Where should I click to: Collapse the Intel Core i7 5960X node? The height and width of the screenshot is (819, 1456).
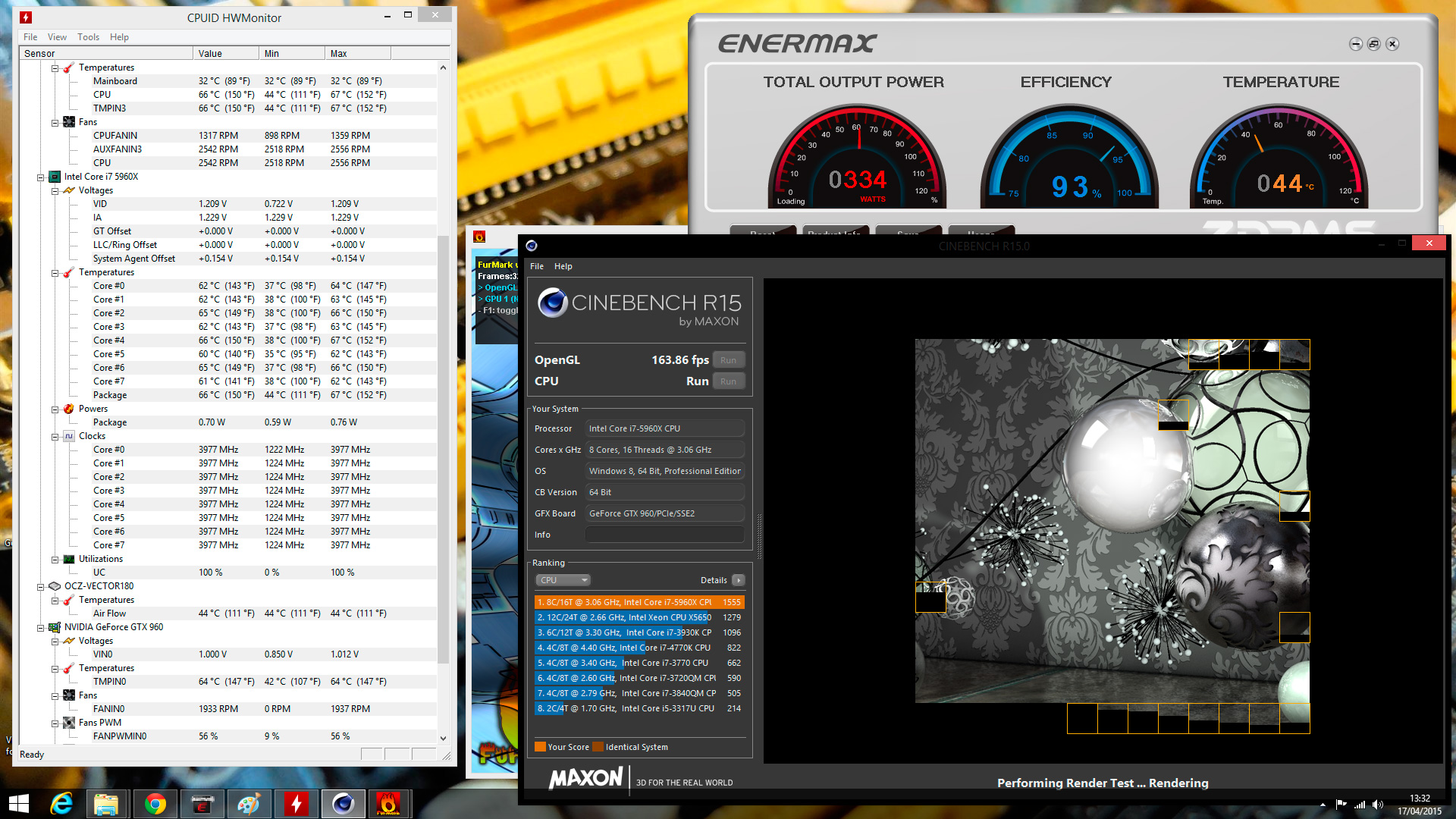pos(41,177)
